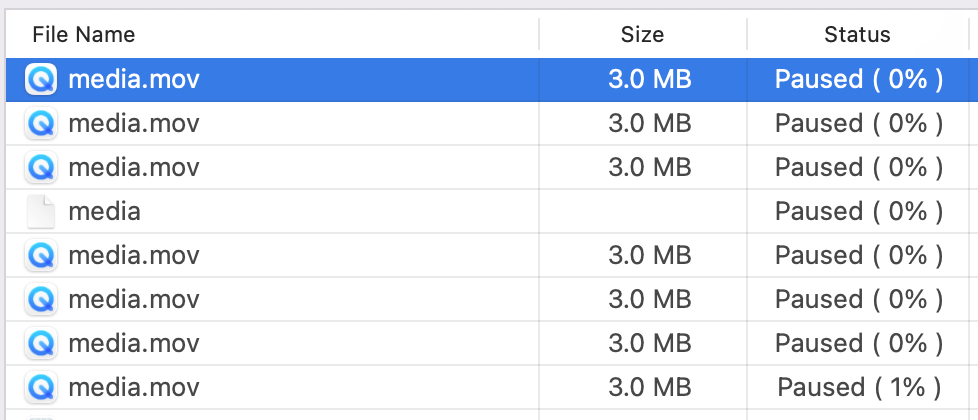
Task: Click the QuickTime icon in the fifth row
Action: click(x=41, y=255)
